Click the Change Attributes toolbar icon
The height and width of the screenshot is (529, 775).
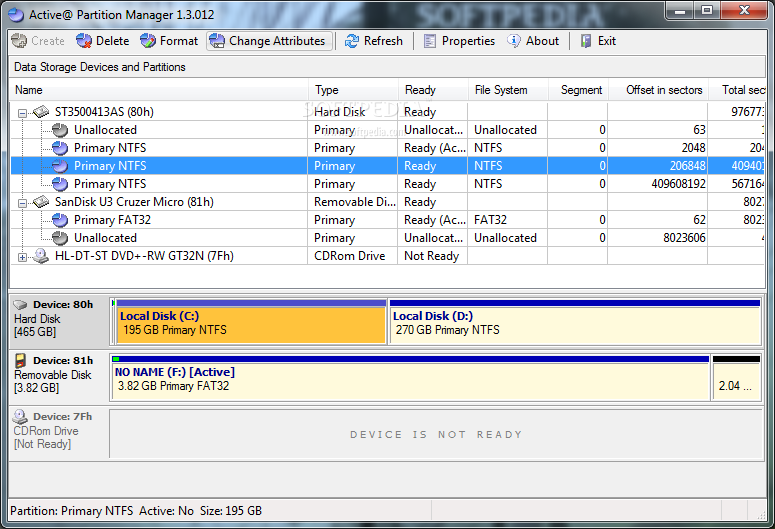[216, 41]
